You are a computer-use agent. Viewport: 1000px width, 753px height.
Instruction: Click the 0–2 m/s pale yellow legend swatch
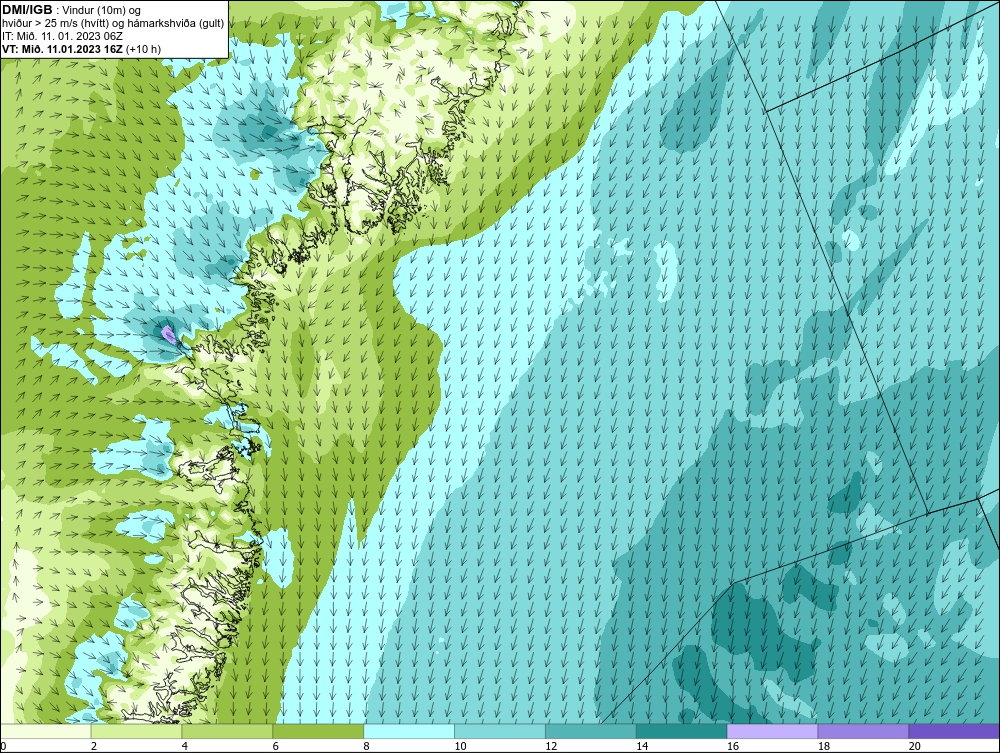(x=46, y=731)
